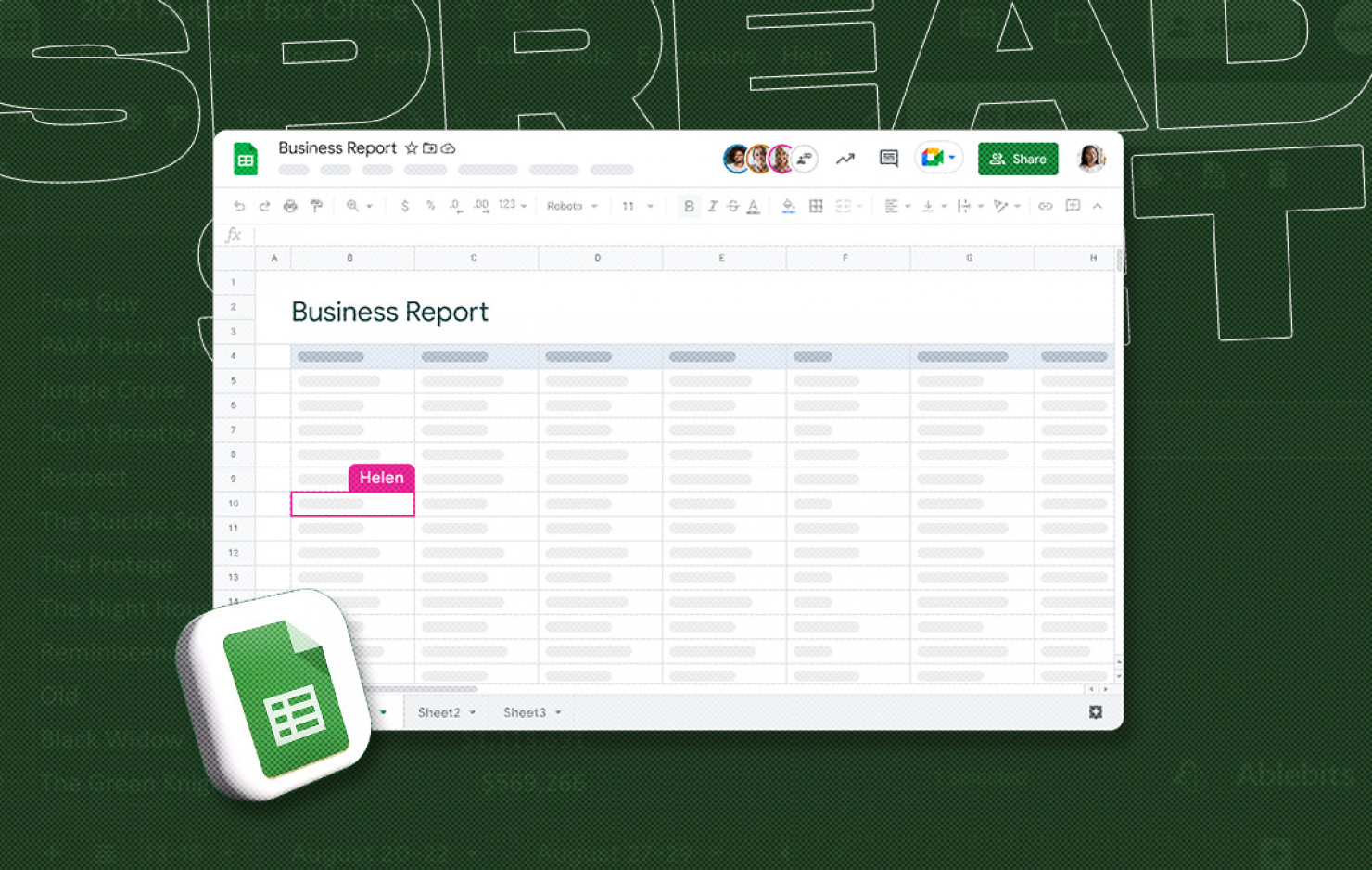Toggle italic formatting
Image resolution: width=1372 pixels, height=870 pixels.
(714, 206)
